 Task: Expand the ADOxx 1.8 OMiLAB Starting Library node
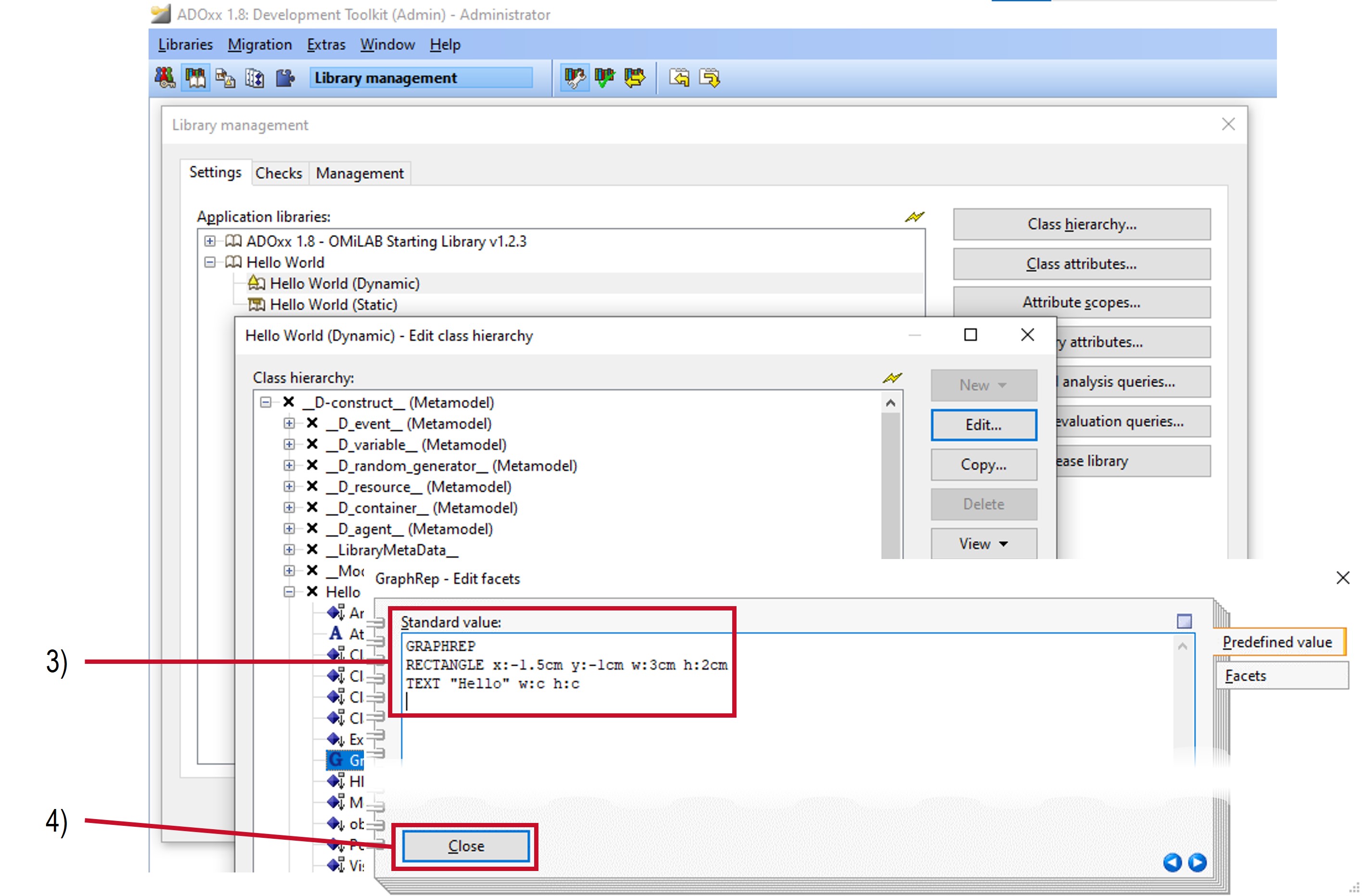coord(210,241)
